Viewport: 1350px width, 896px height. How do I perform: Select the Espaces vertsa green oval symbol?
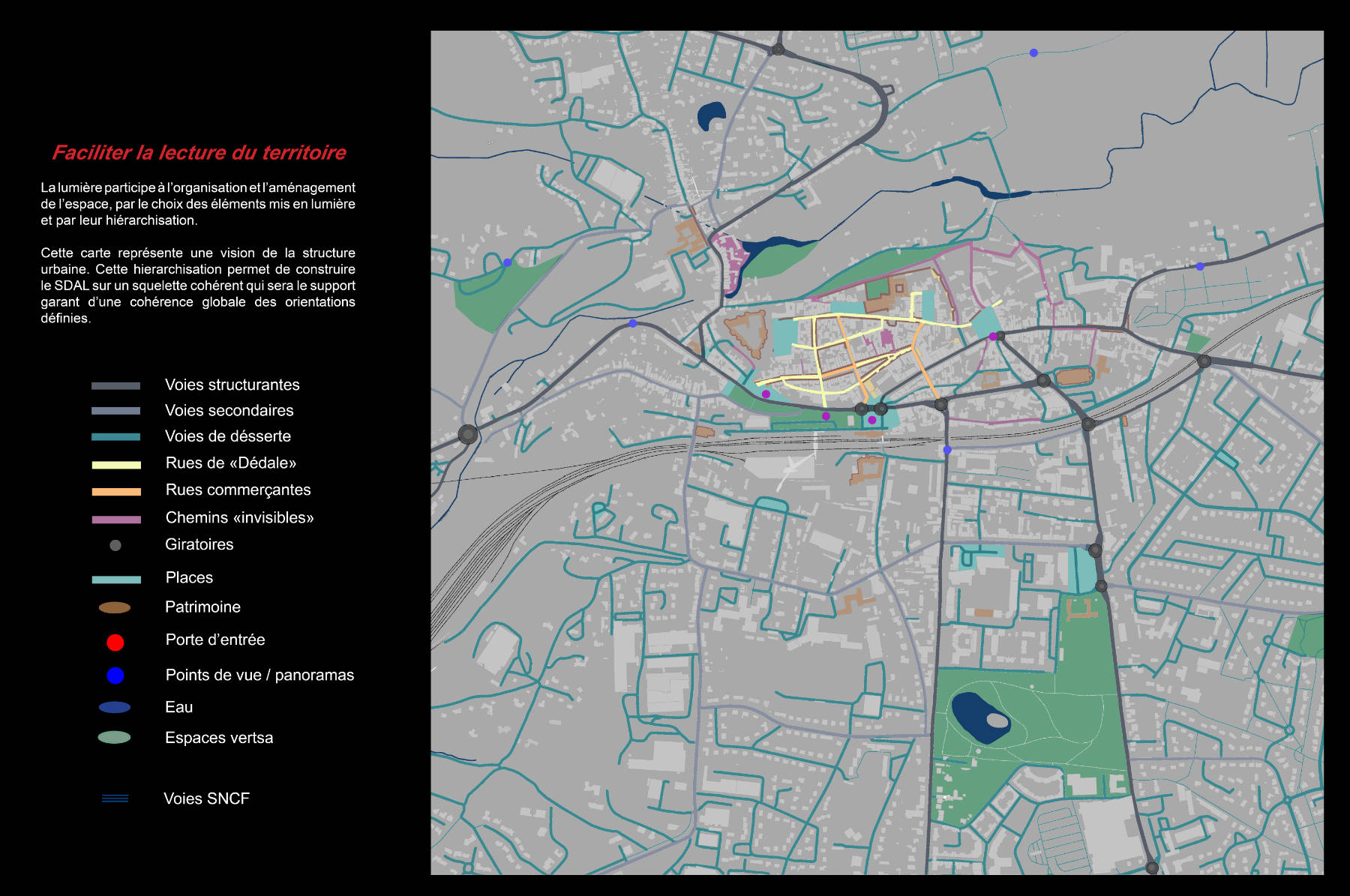point(114,737)
